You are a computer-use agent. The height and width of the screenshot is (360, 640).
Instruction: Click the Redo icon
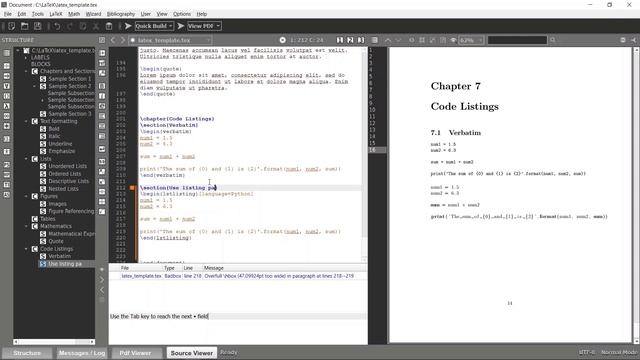click(x=70, y=26)
